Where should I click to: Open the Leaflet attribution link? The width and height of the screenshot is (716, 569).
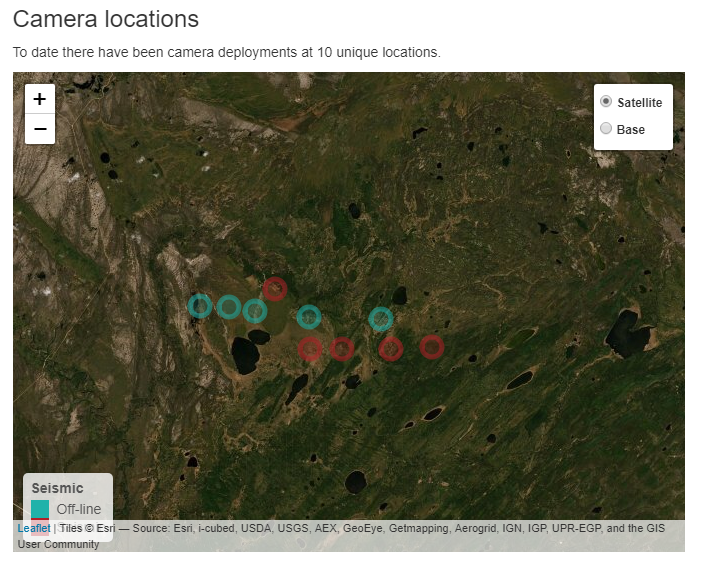[34, 528]
